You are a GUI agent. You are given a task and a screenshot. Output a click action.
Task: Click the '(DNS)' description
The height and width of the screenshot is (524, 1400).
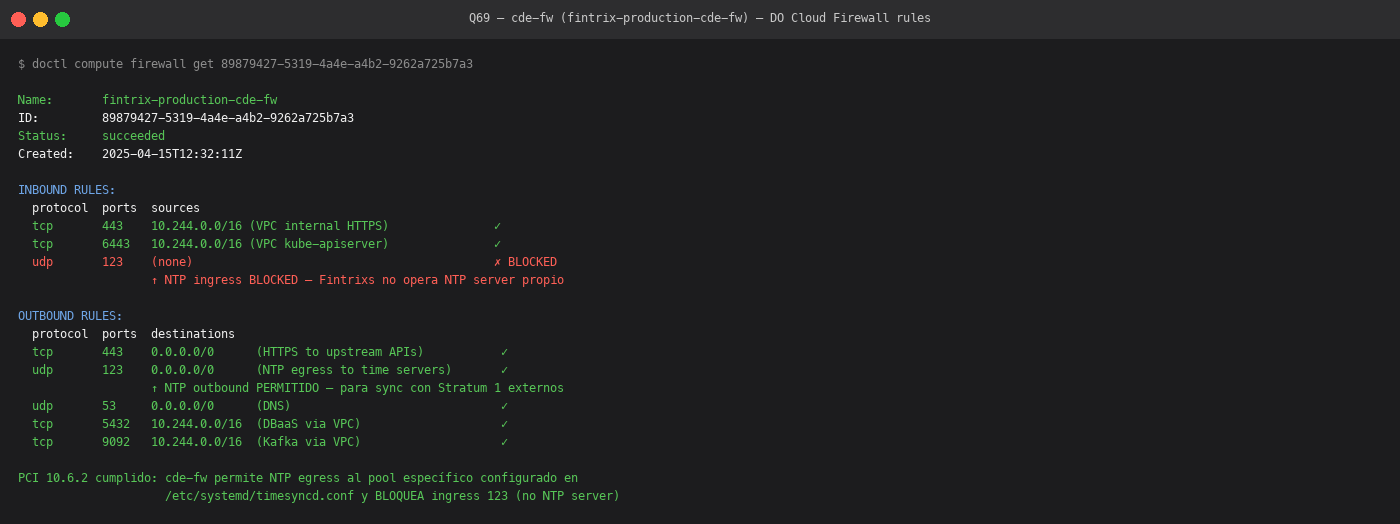tap(273, 406)
